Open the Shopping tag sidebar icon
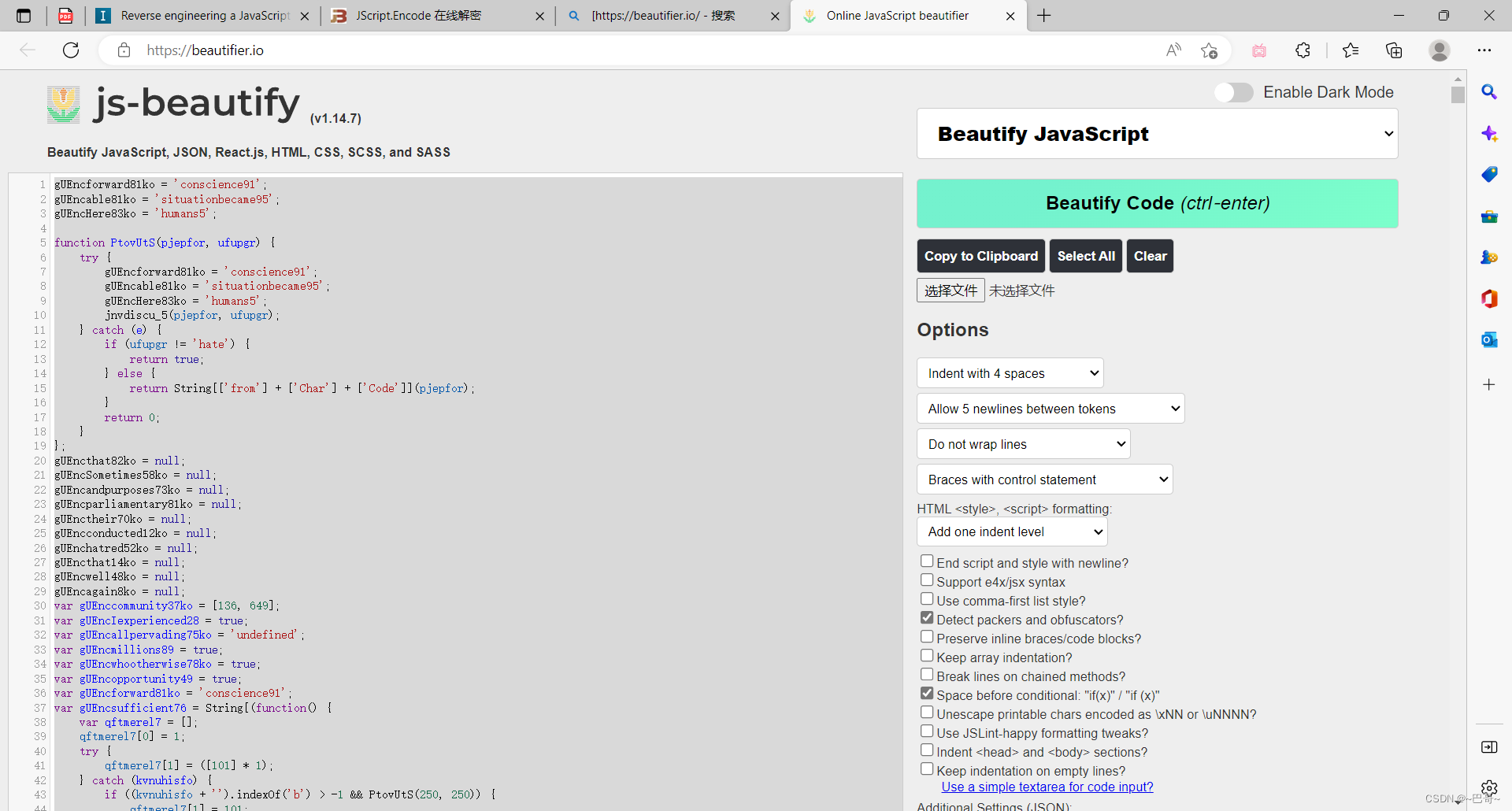The width and height of the screenshot is (1512, 811). pyautogui.click(x=1489, y=174)
